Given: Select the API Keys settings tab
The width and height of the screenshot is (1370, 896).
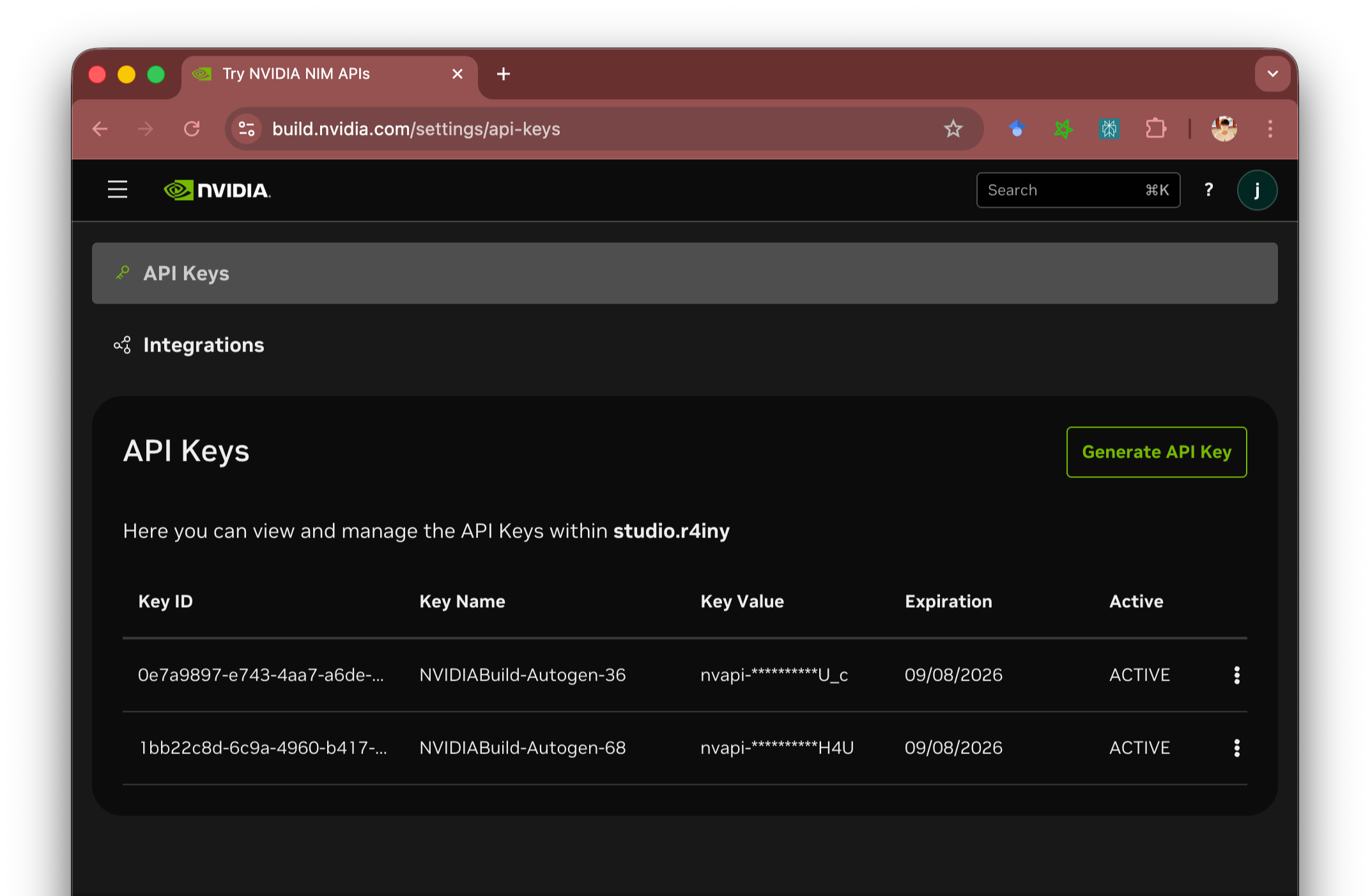Looking at the screenshot, I should [185, 274].
